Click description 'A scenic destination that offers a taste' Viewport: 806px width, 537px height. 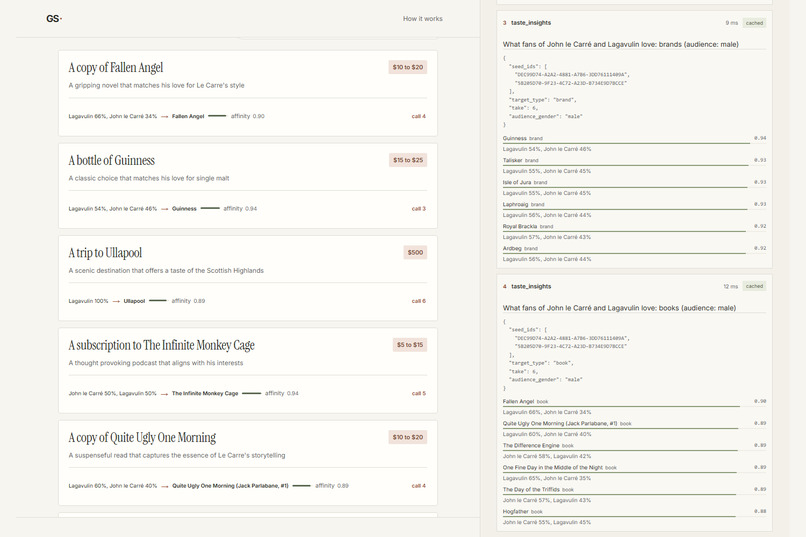point(166,270)
